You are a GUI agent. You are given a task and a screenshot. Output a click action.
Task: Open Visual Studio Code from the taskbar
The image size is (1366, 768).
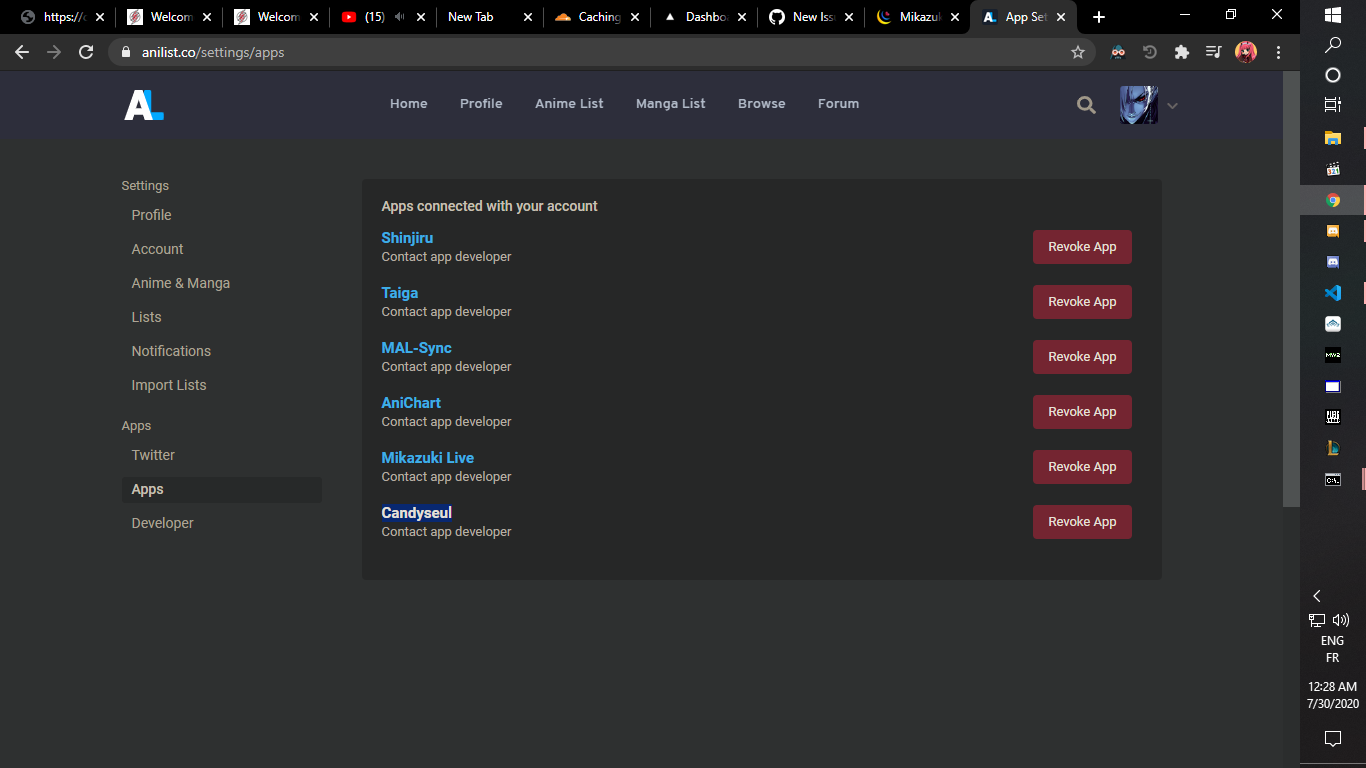(x=1332, y=293)
